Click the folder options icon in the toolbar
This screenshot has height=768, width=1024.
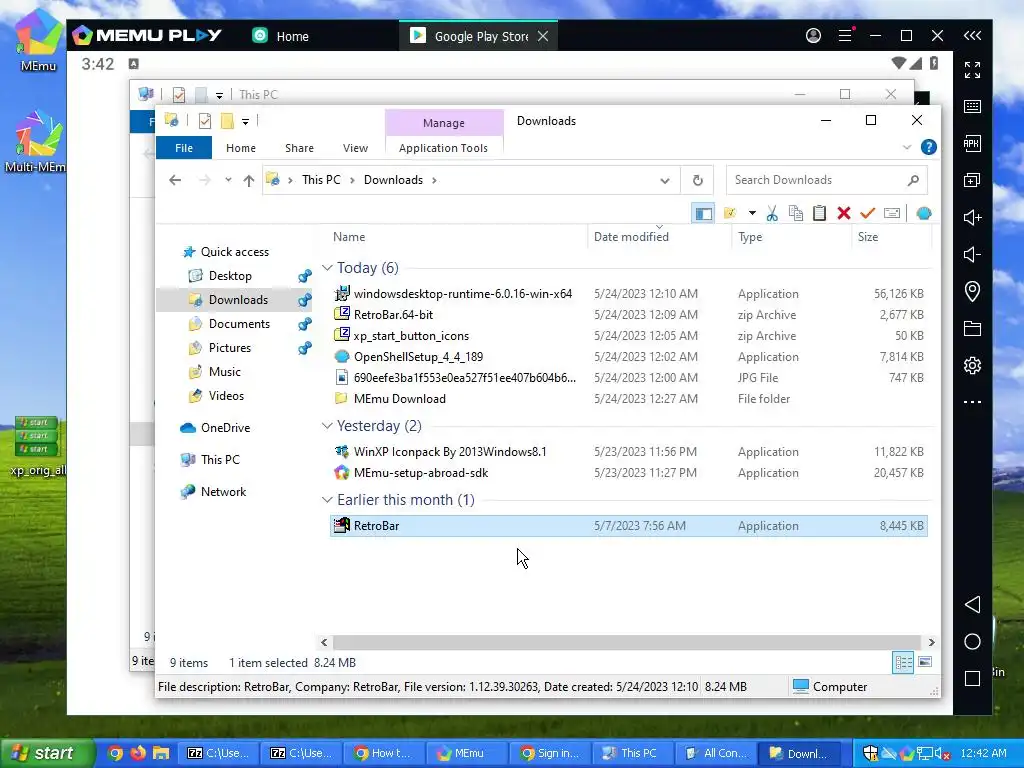[x=730, y=213]
